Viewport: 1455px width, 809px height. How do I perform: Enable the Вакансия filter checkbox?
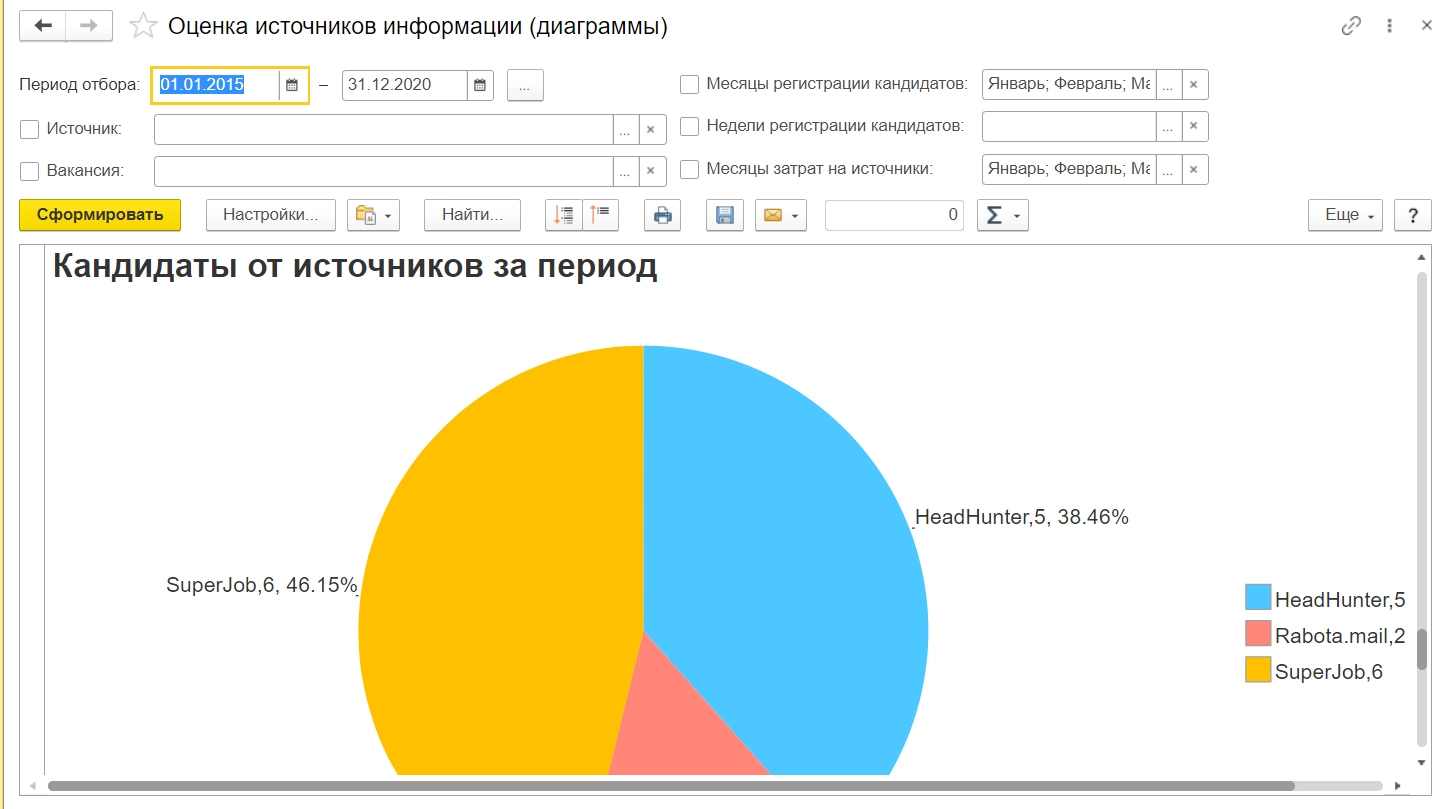(x=29, y=170)
